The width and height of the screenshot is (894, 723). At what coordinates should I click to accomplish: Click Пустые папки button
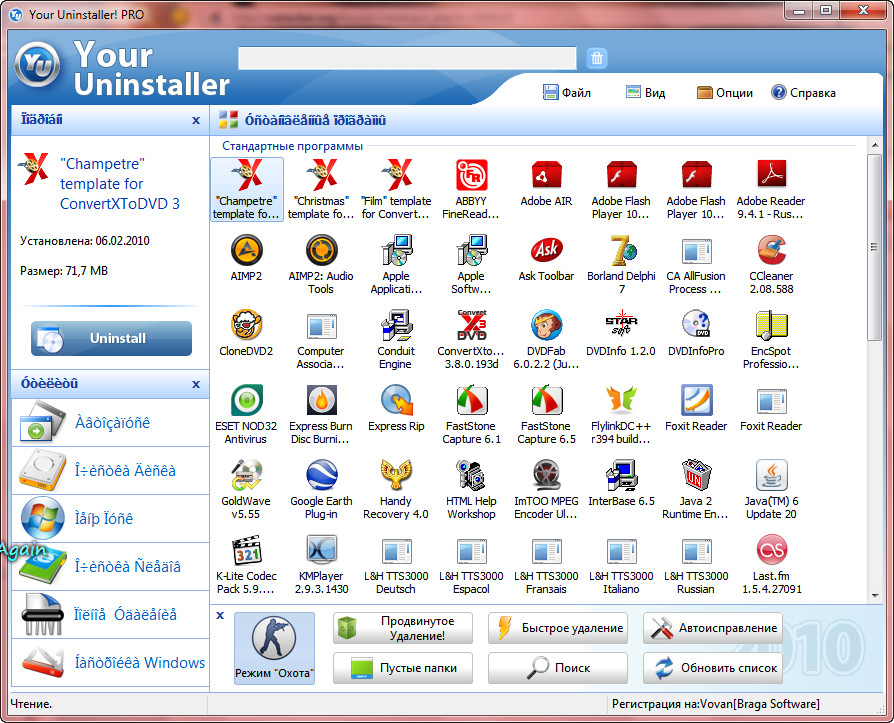(403, 668)
